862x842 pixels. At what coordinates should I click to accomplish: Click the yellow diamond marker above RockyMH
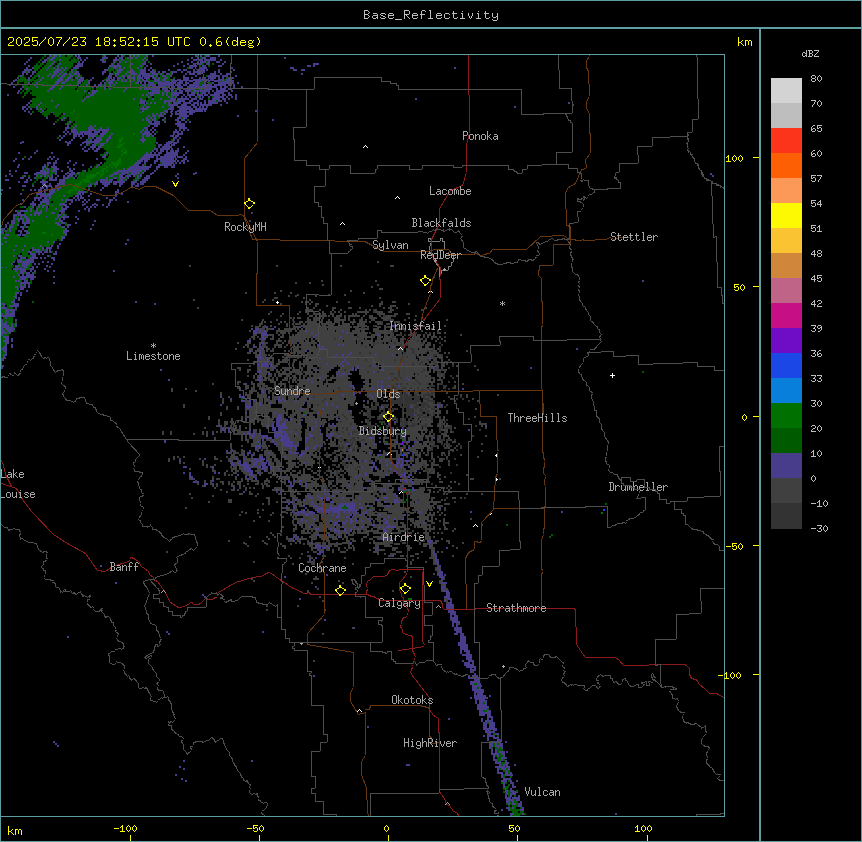[250, 204]
